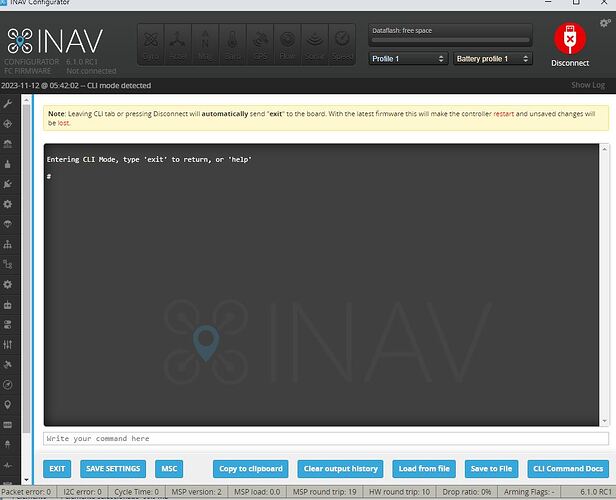This screenshot has width=616, height=500.
Task: Open the Adjustments sliders icon
Action: pyautogui.click(x=7, y=345)
